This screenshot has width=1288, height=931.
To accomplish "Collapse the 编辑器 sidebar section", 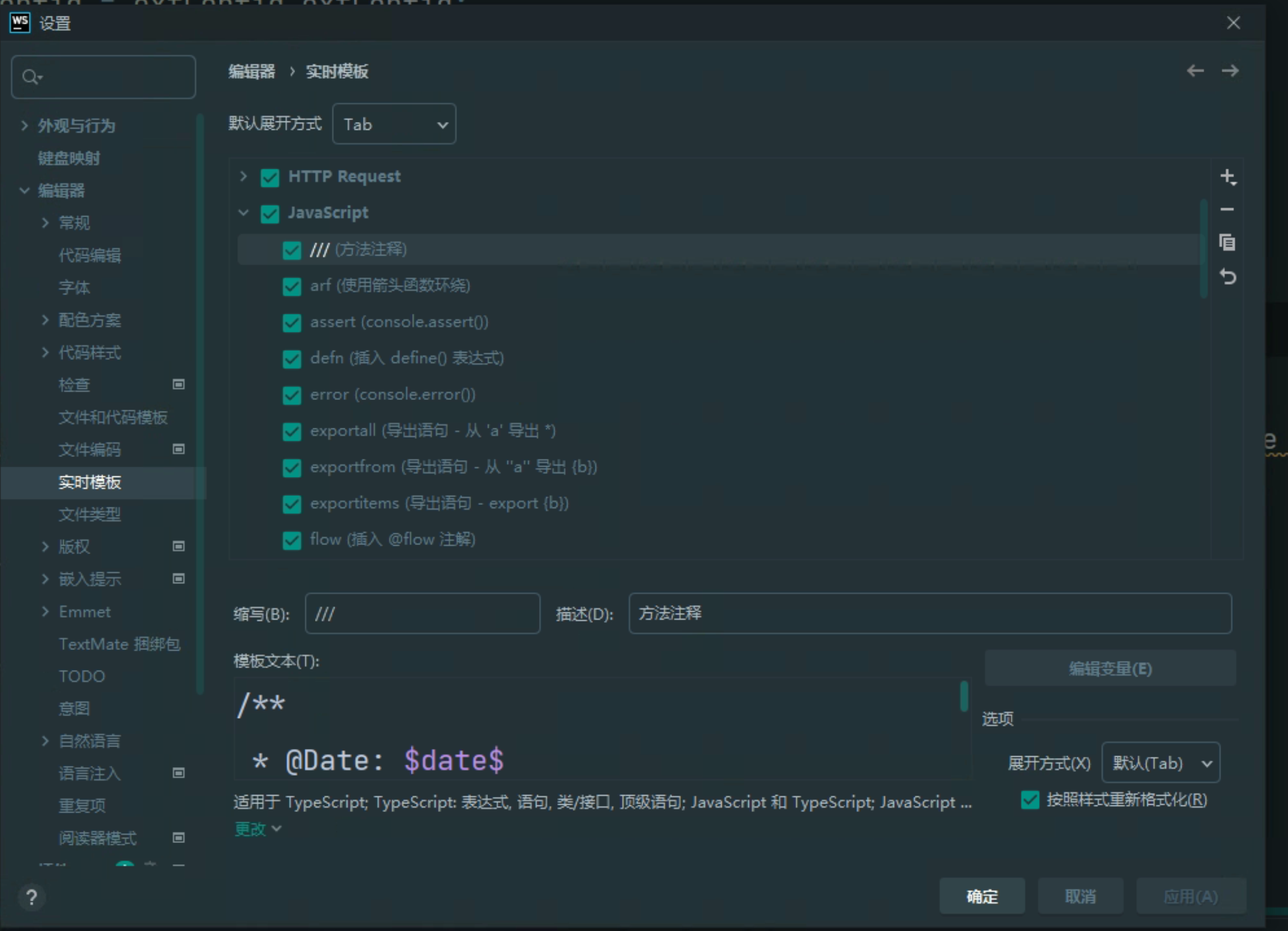I will [24, 191].
